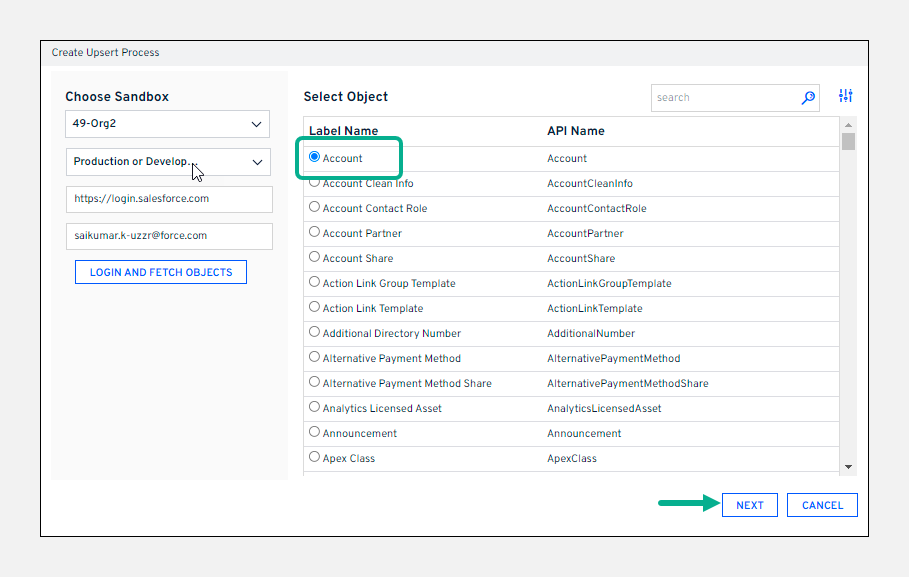
Task: Click the CANCEL button
Action: [x=822, y=505]
